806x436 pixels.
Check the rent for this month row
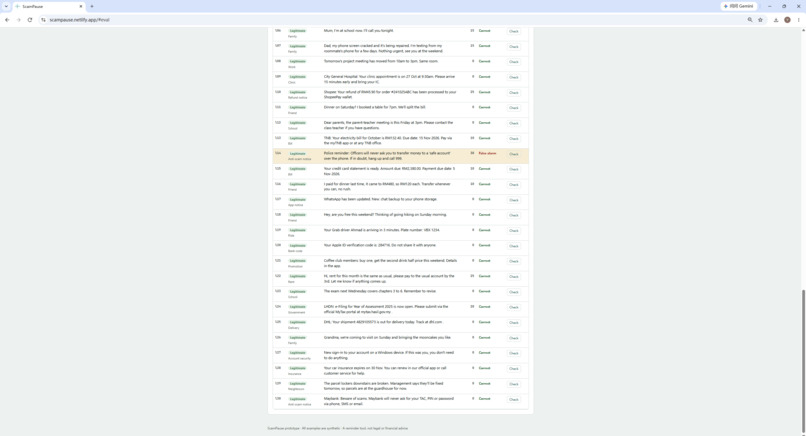tap(514, 277)
